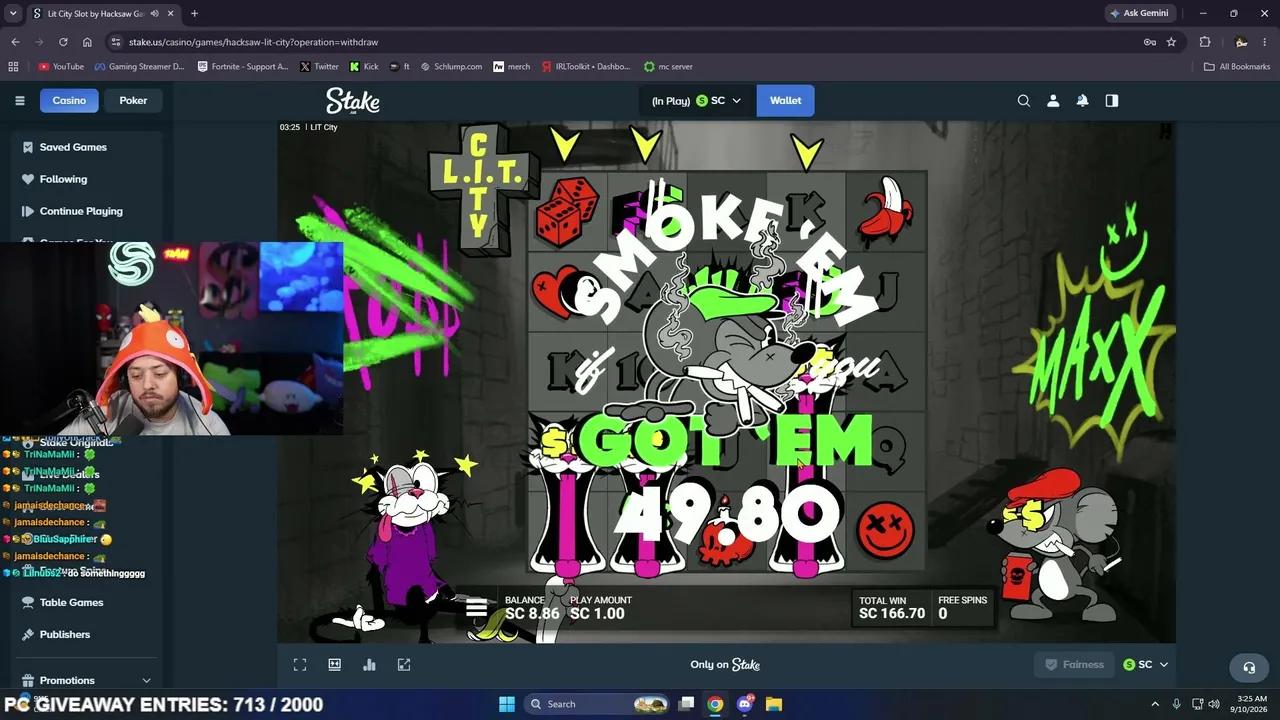Open the password key icon in the address bar
Image resolution: width=1280 pixels, height=720 pixels.
1150,42
